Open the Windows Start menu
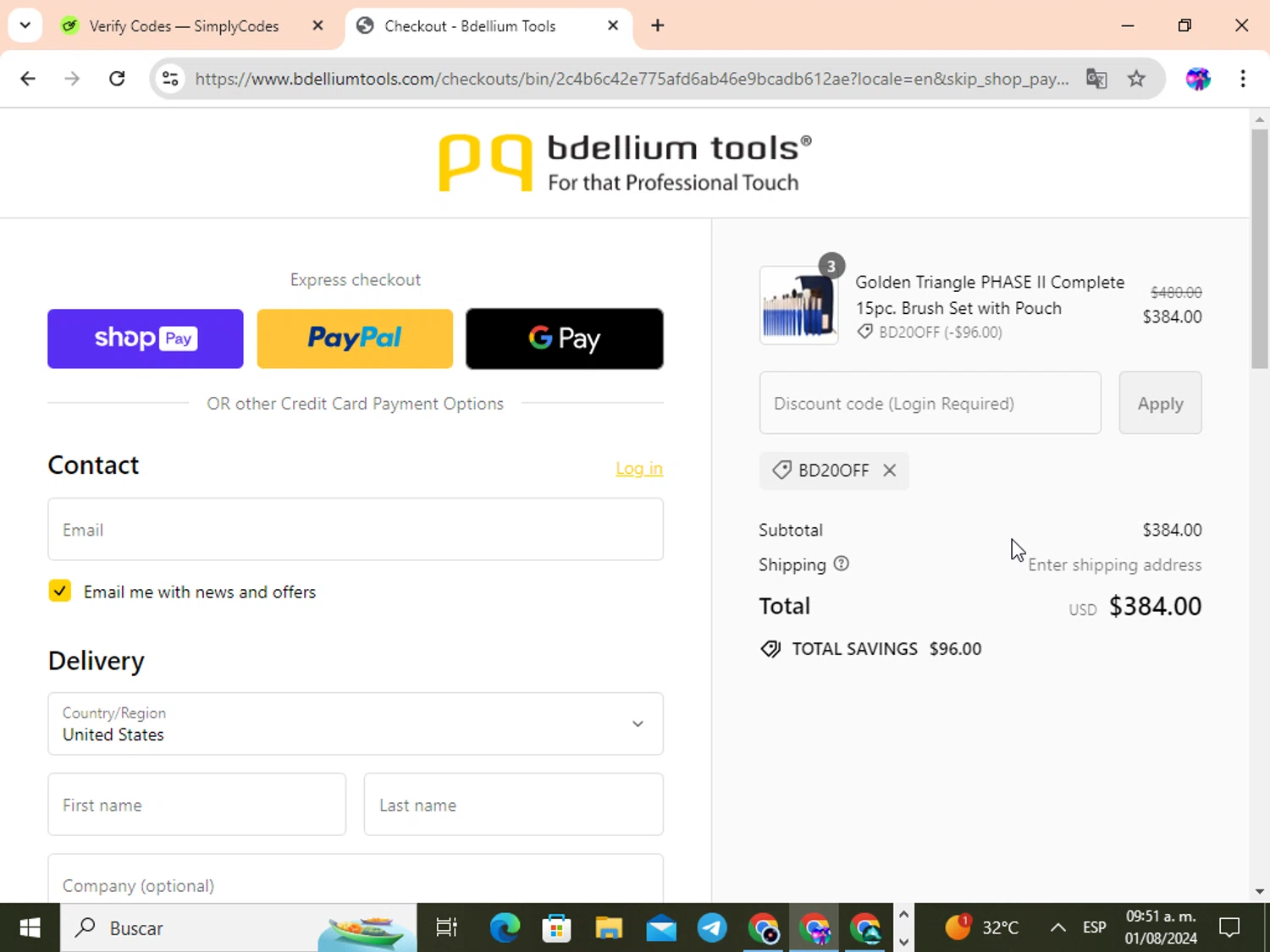The image size is (1270, 952). 30,928
